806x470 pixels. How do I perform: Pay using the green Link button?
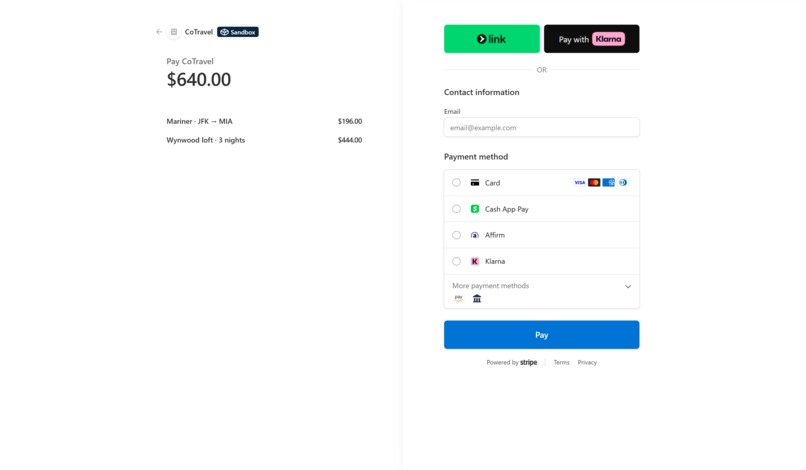coord(491,39)
